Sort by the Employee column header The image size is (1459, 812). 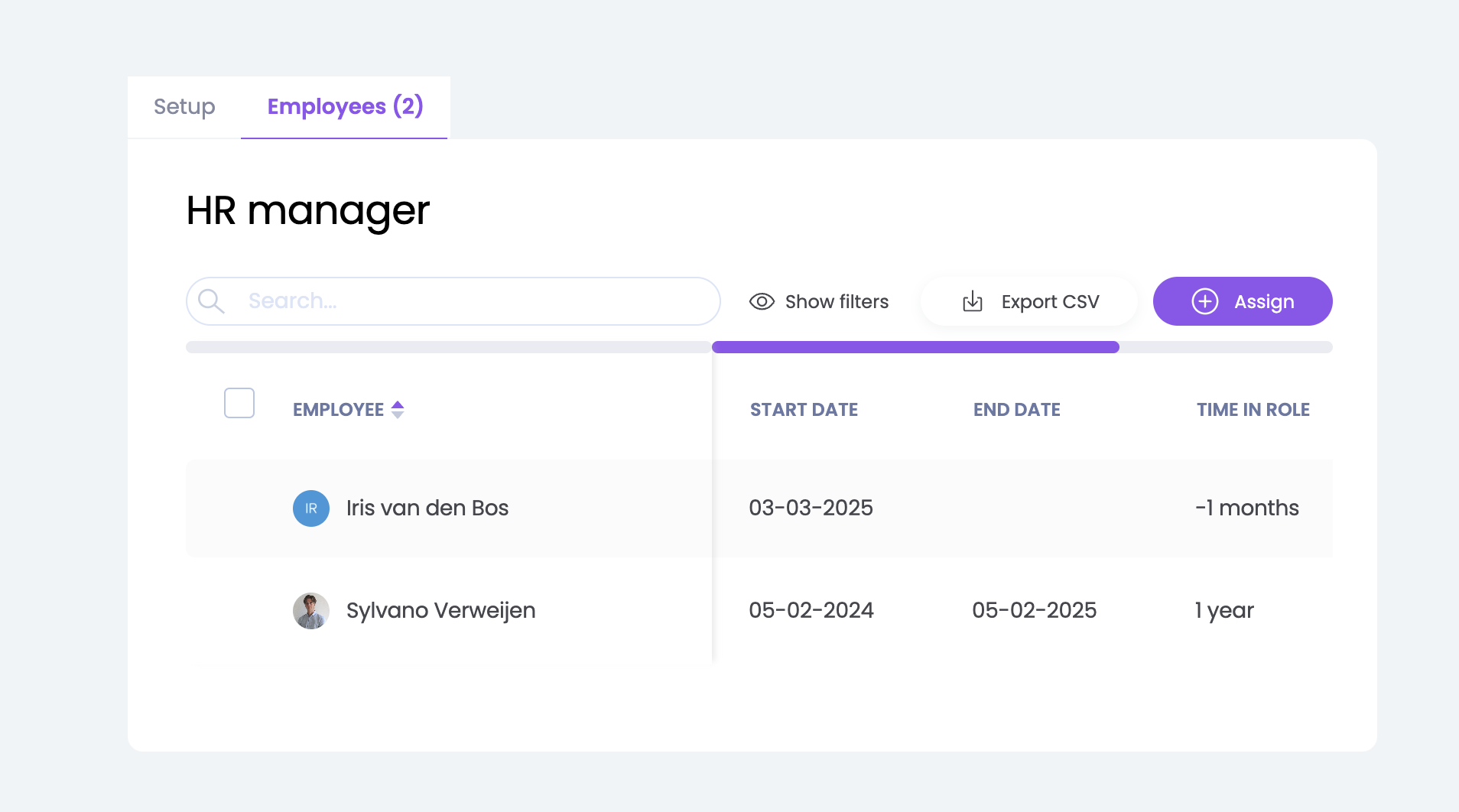click(x=338, y=410)
